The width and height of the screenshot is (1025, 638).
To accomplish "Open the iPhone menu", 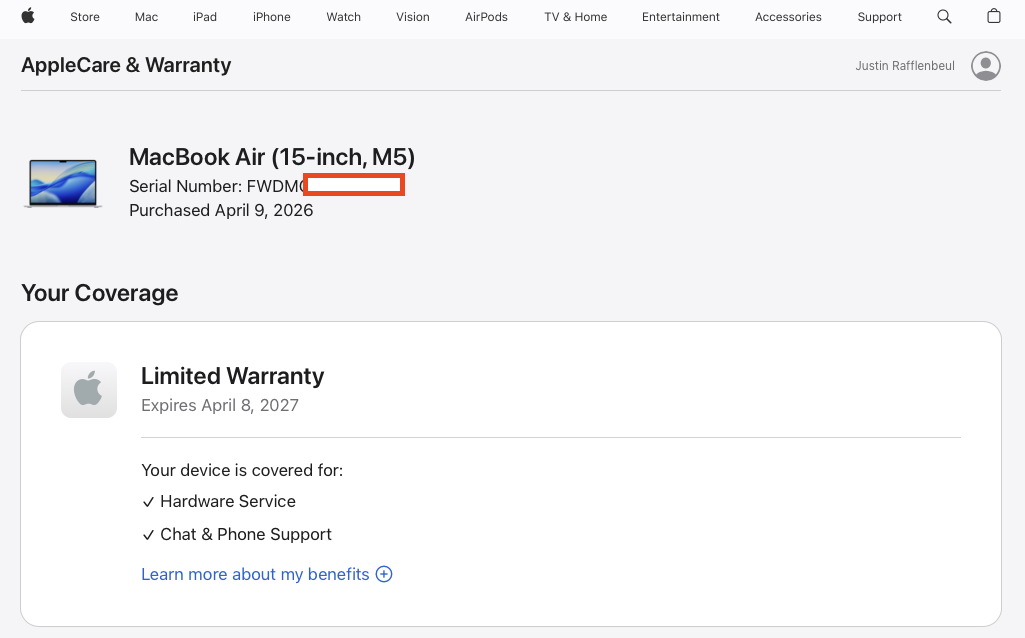I will pos(272,17).
